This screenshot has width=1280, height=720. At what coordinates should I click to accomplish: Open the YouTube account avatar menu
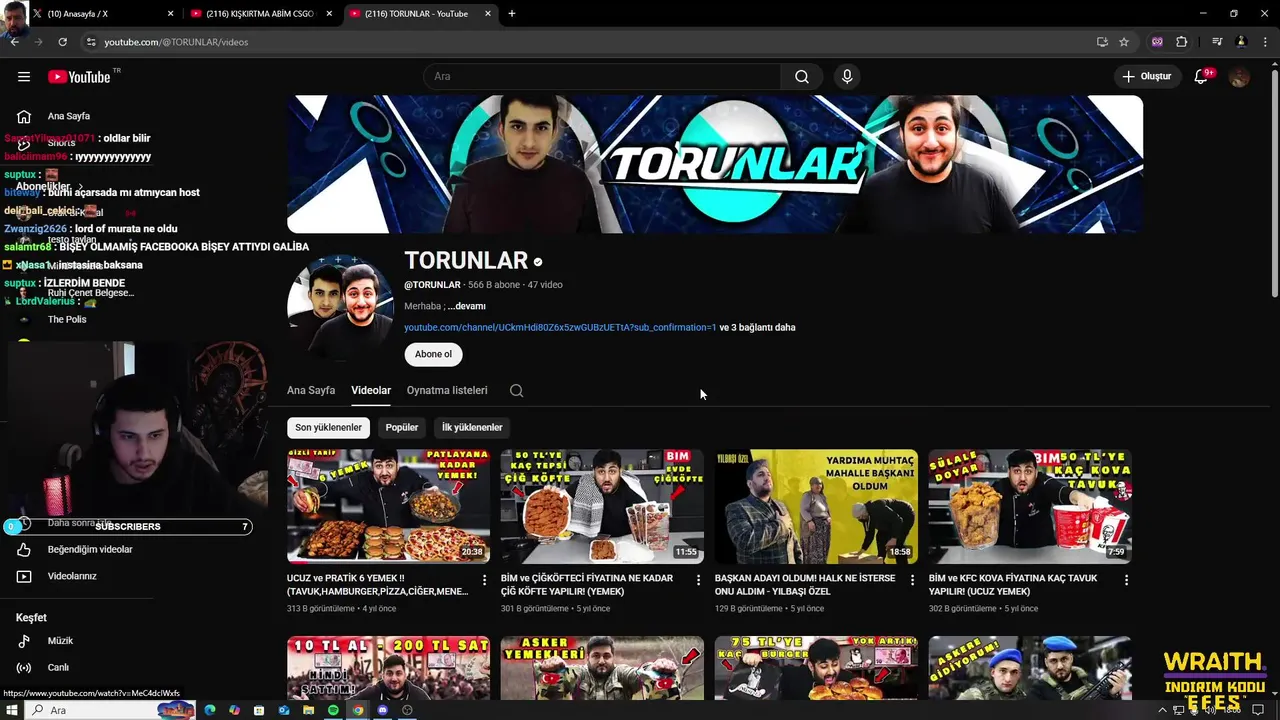pos(1239,77)
